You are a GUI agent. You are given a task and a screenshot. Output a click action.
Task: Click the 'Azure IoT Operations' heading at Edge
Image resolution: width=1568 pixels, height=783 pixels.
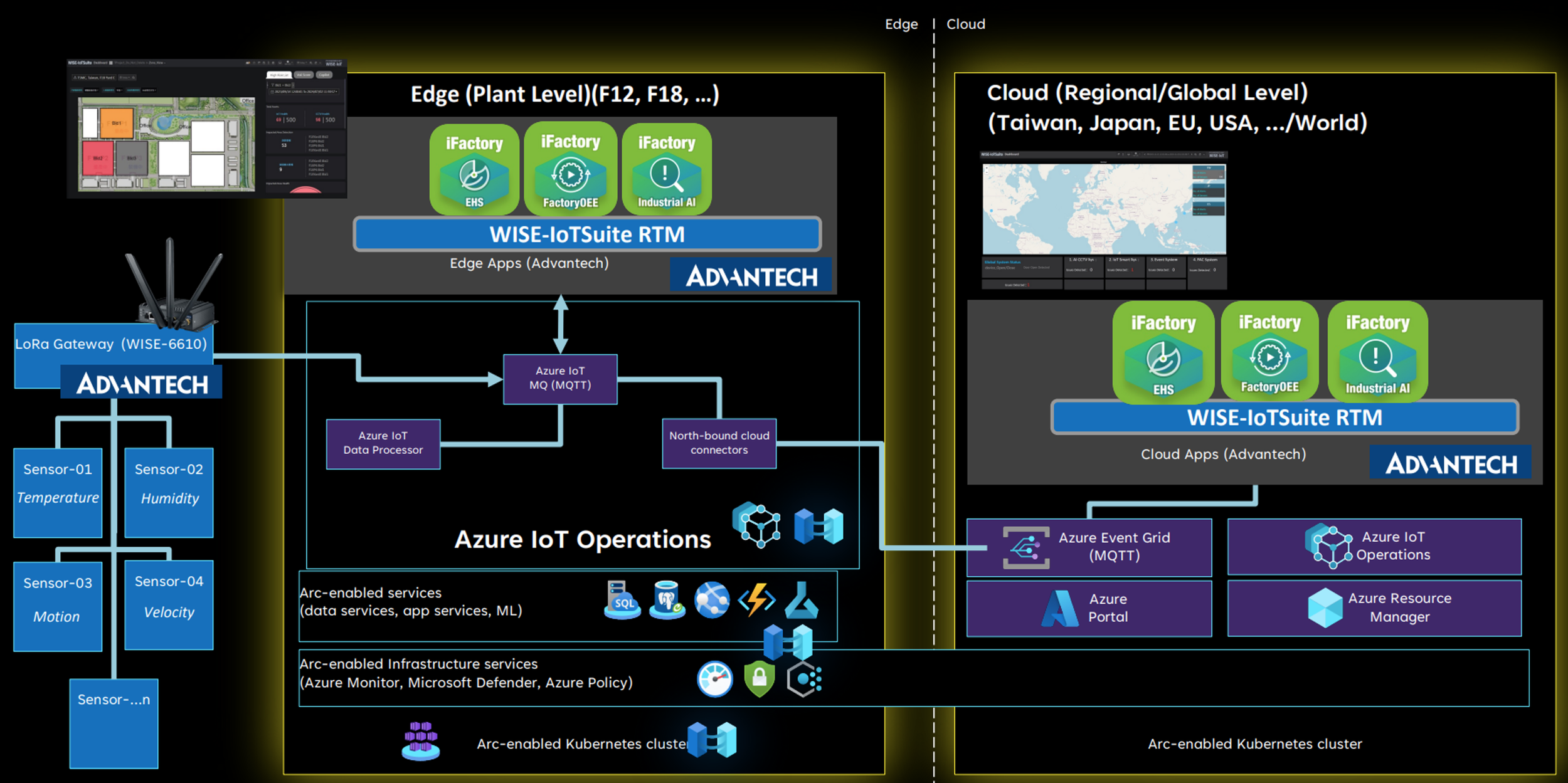coord(583,540)
